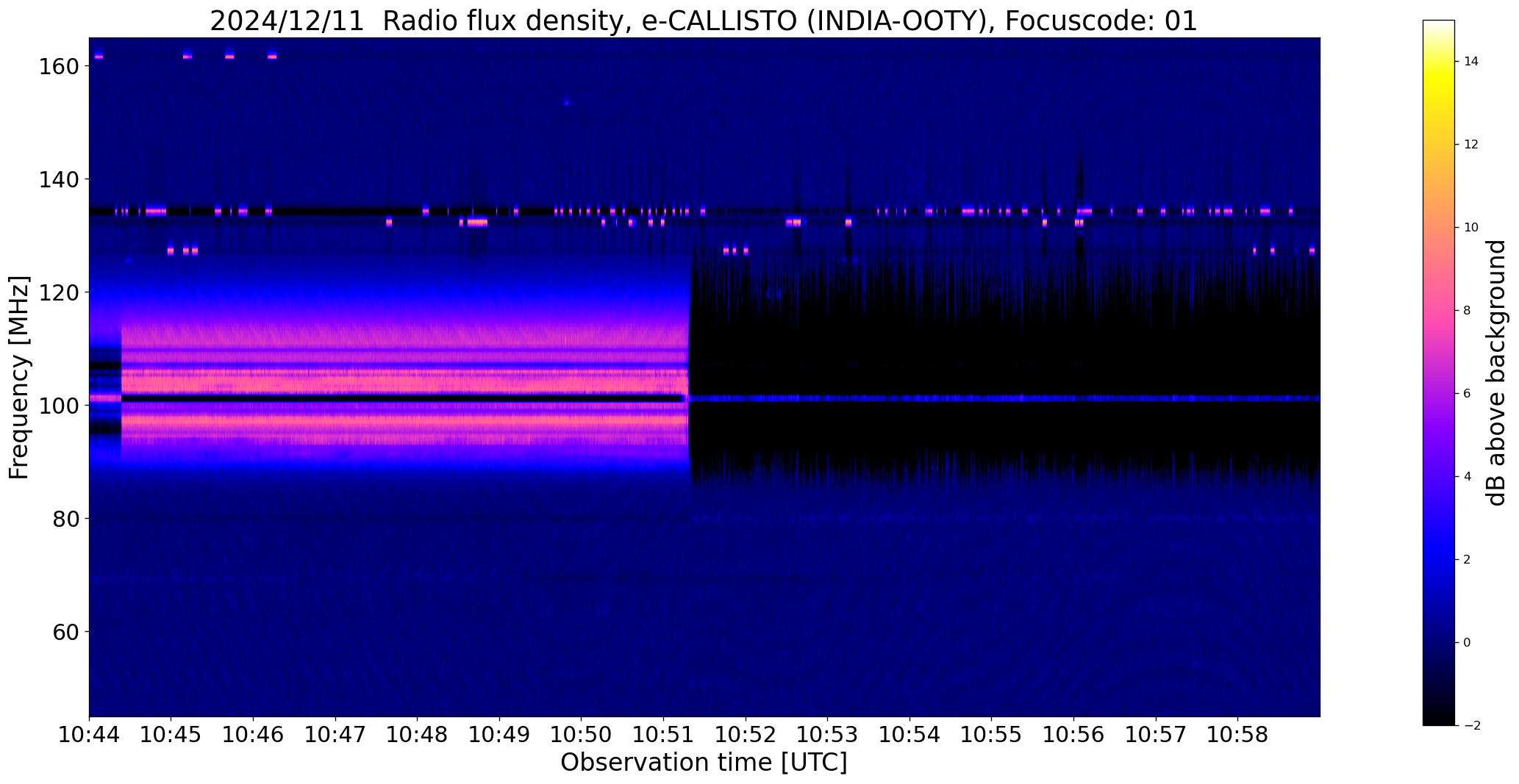Click the 10:51 time tick label
1519x784 pixels.
(664, 735)
